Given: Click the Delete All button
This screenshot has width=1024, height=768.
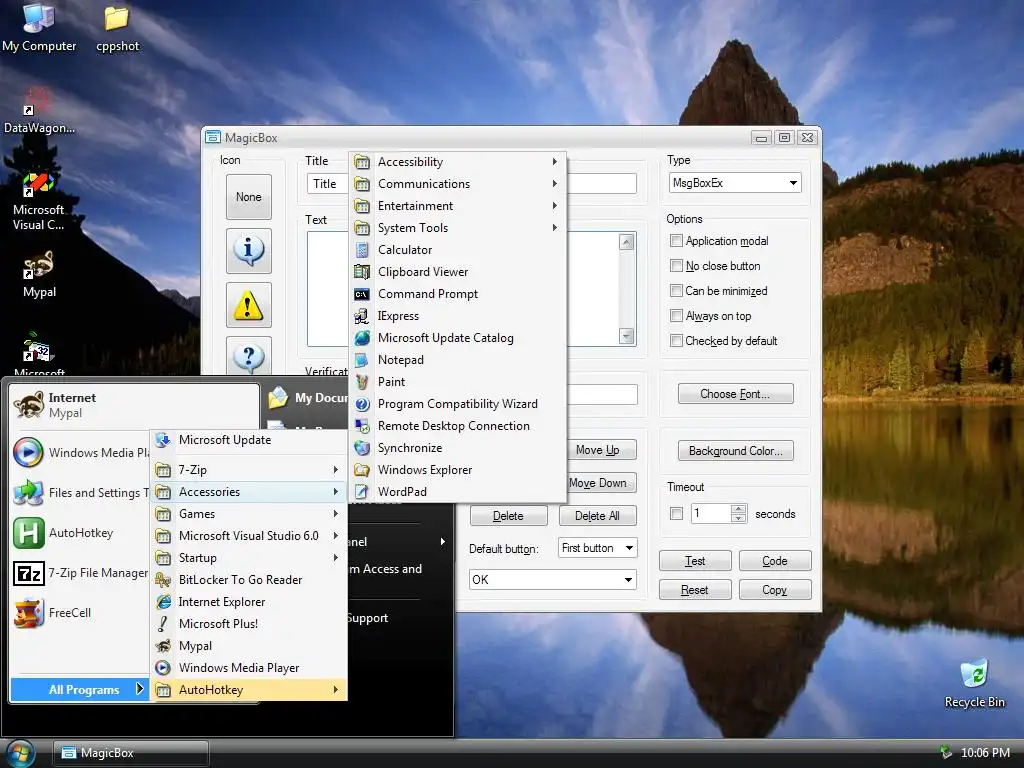Looking at the screenshot, I should coord(598,515).
